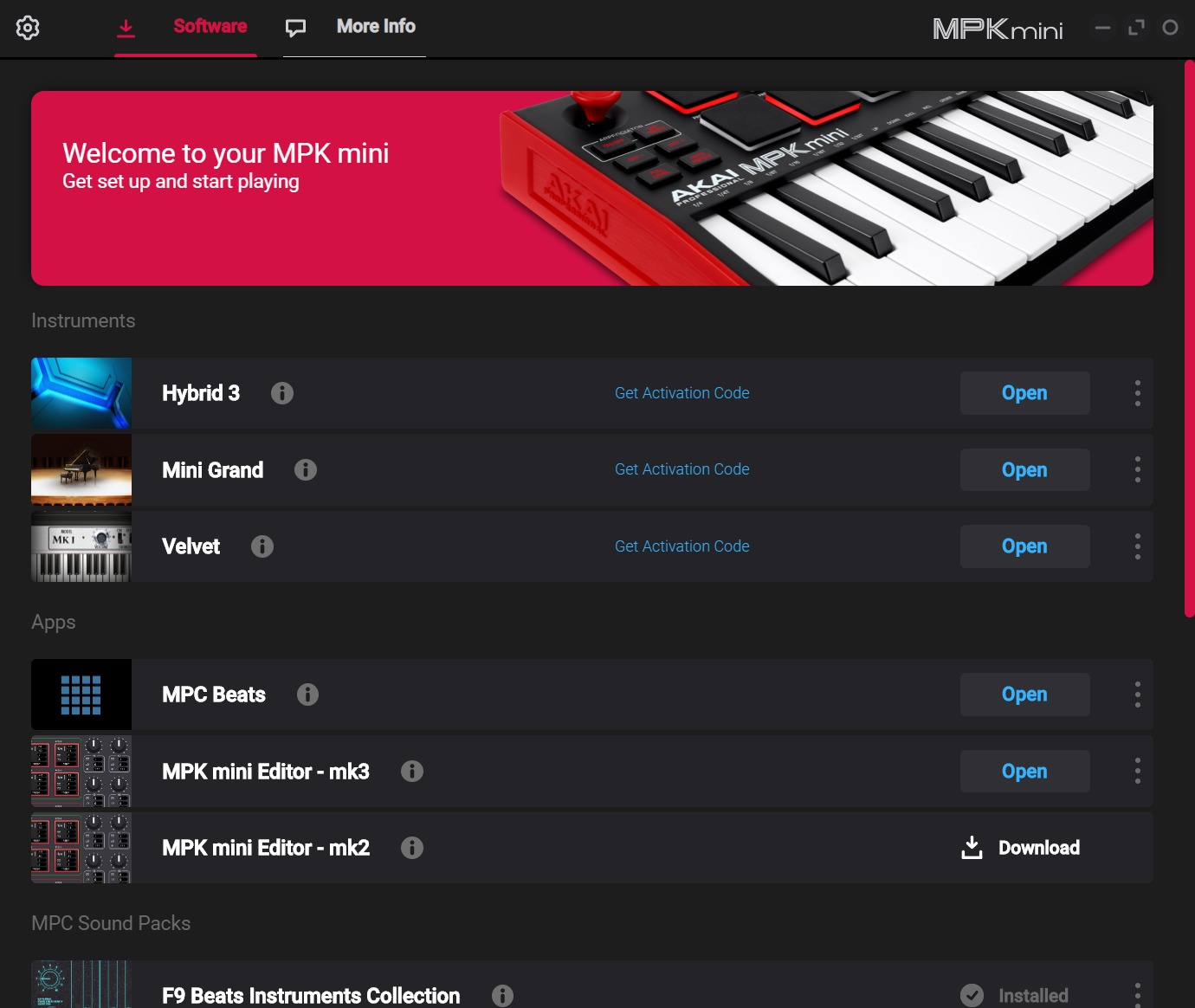This screenshot has width=1195, height=1008.
Task: Get Activation Code for Hybrid 3
Action: (682, 393)
